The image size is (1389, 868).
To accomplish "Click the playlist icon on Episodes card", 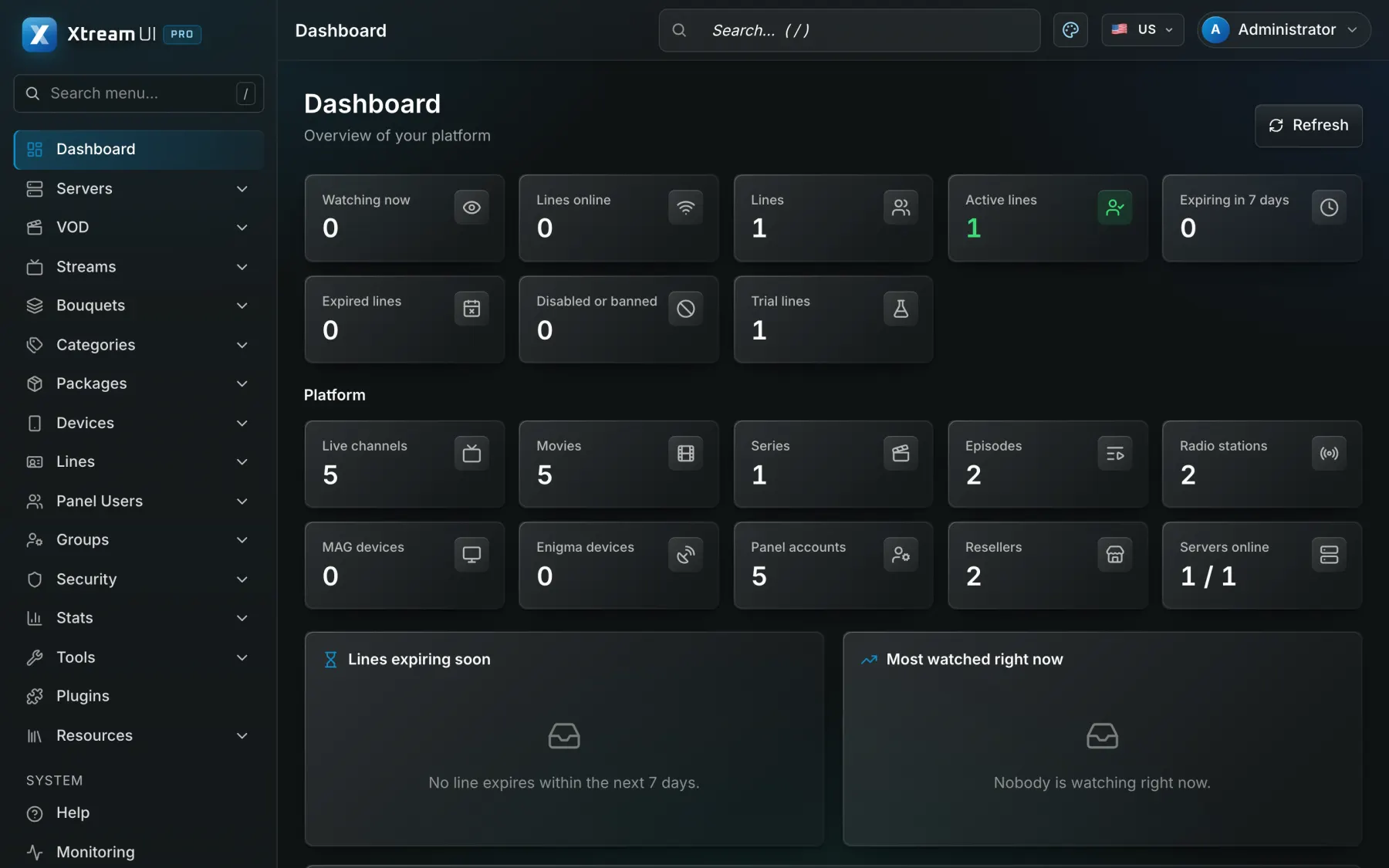I will 1115,454.
